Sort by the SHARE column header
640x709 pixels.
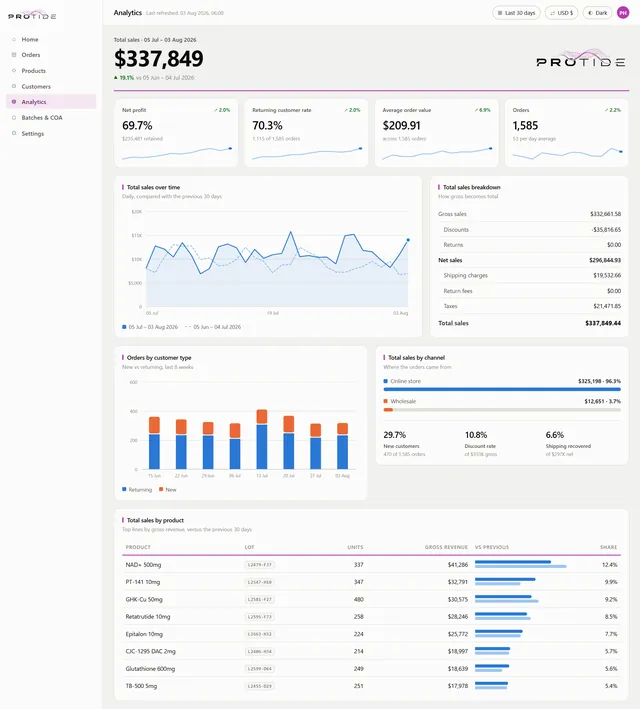coord(608,547)
